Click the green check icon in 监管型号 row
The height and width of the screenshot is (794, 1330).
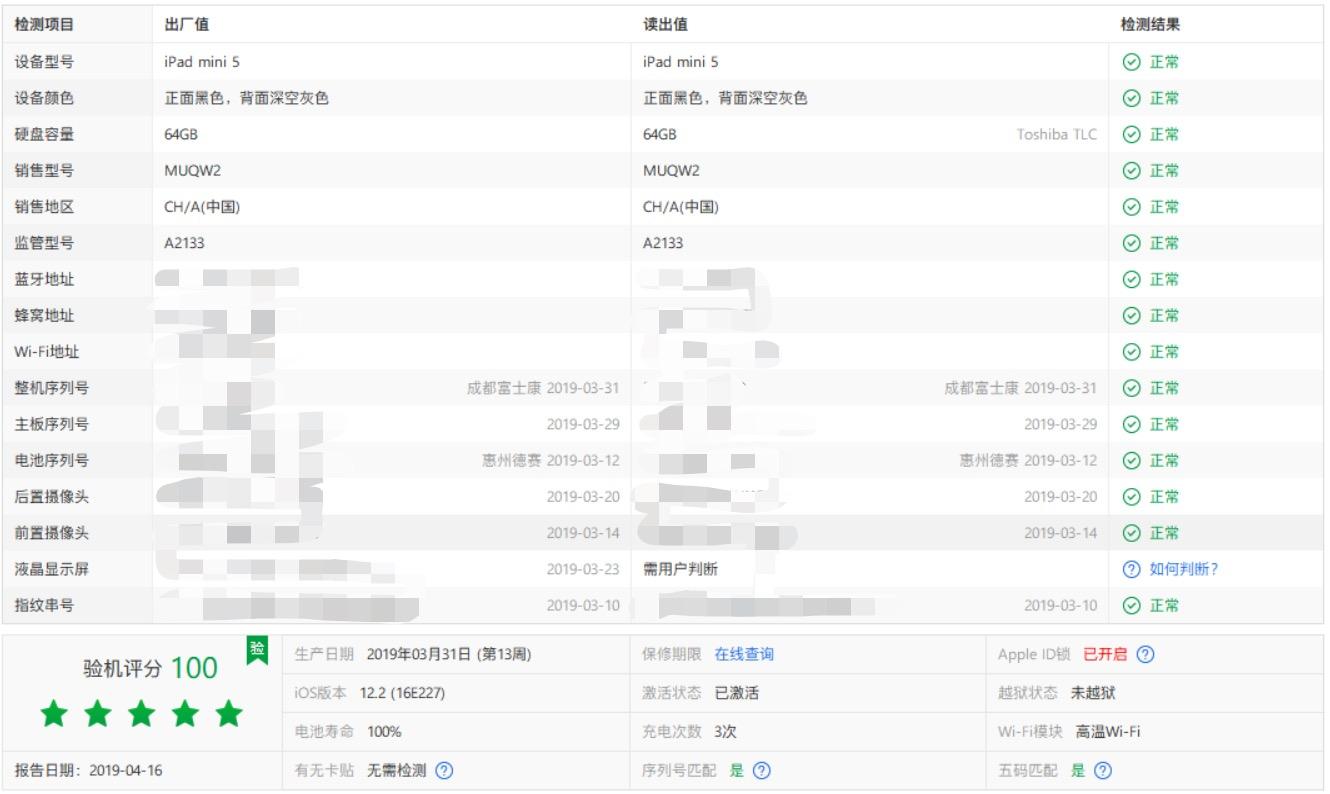pos(1131,243)
